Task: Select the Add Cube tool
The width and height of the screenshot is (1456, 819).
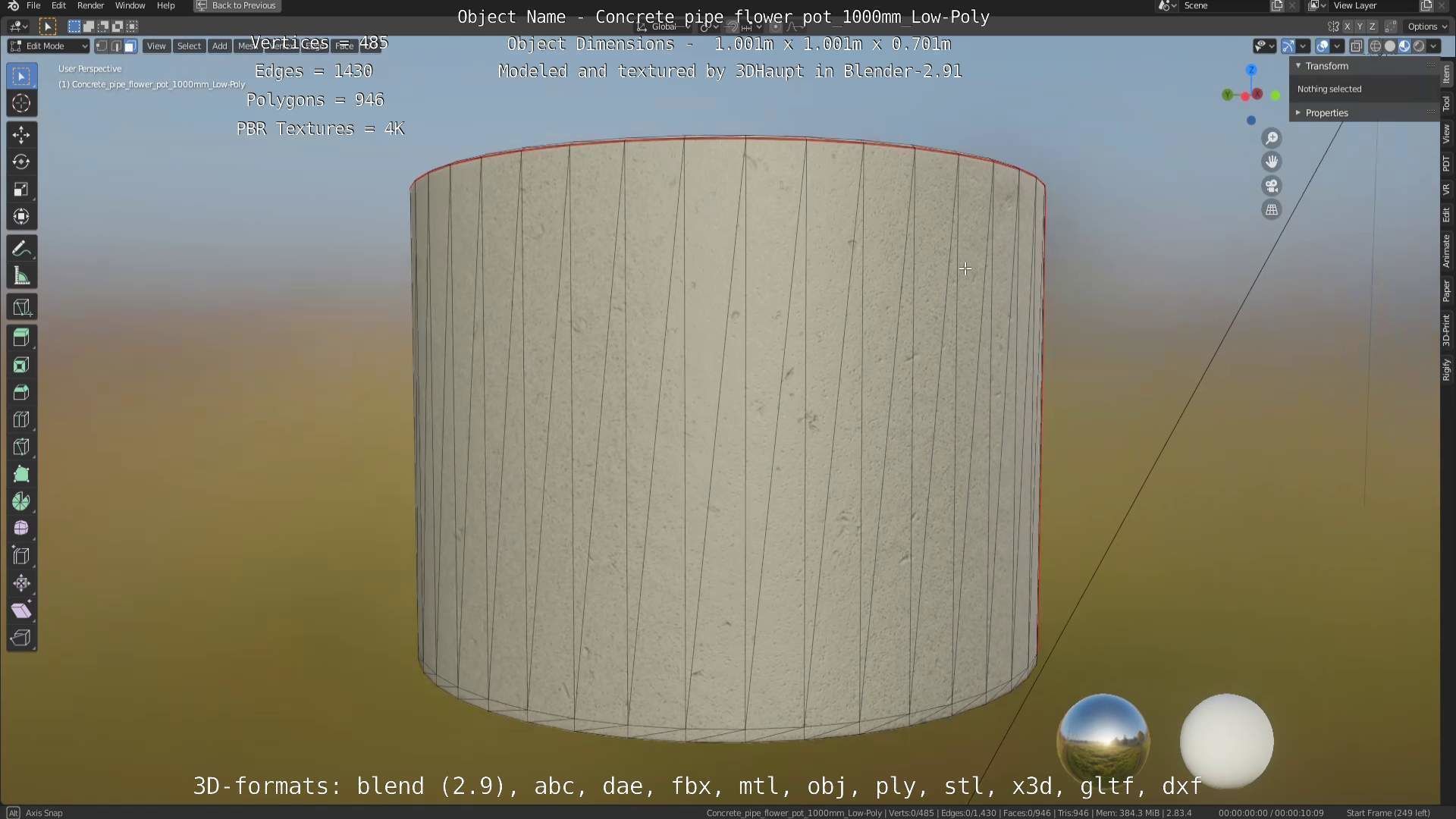Action: click(21, 307)
